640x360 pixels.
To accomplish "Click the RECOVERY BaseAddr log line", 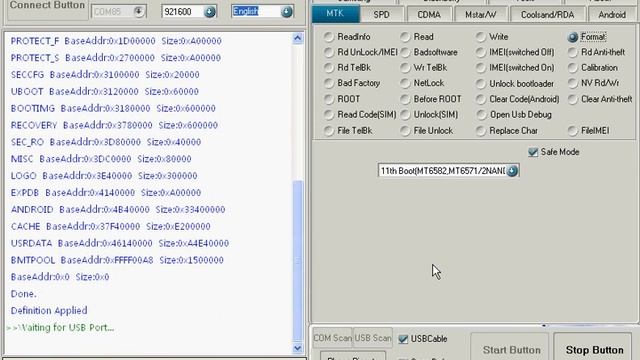I will [x=114, y=125].
